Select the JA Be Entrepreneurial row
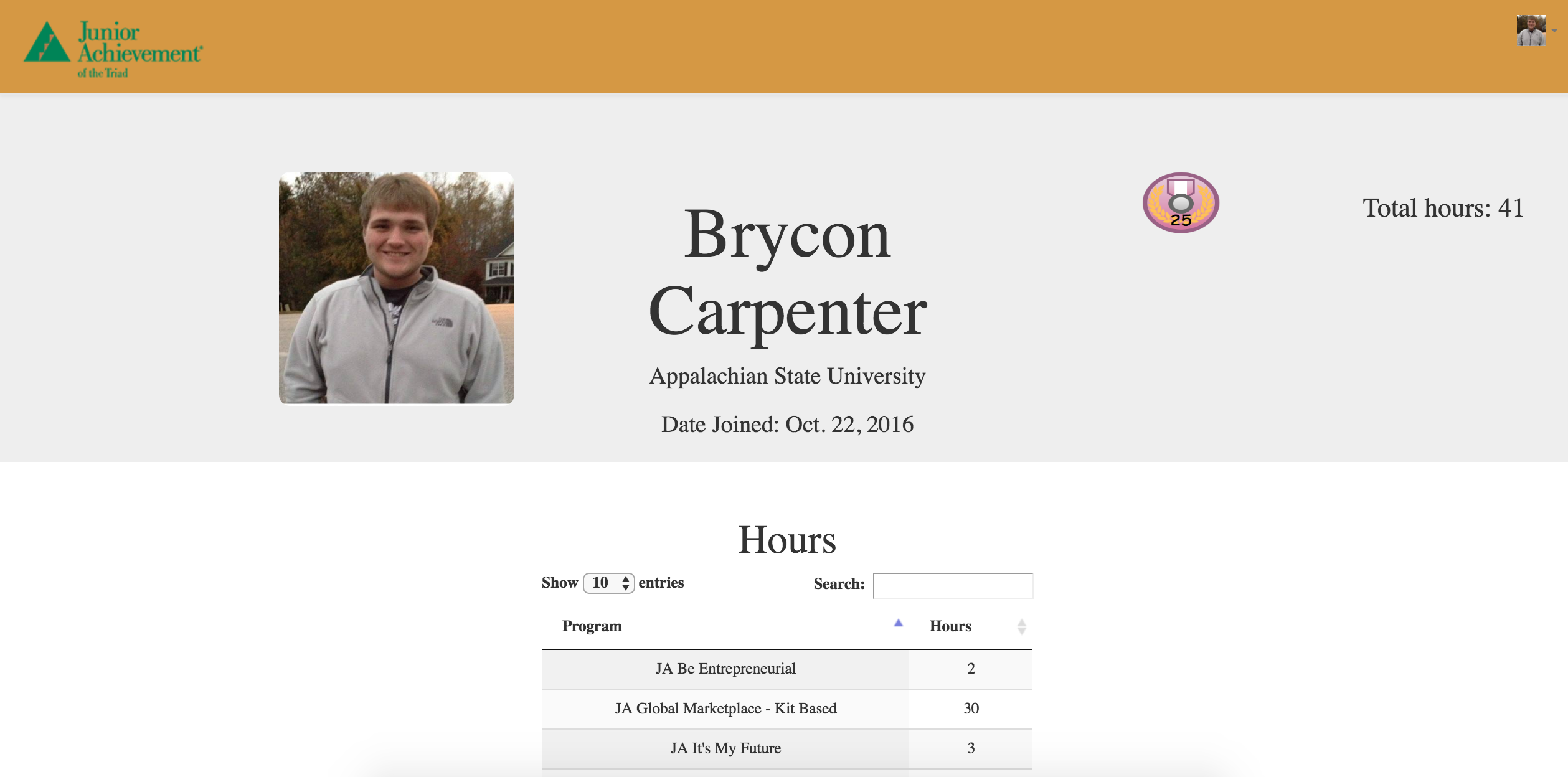Image resolution: width=1568 pixels, height=777 pixels. [725, 669]
